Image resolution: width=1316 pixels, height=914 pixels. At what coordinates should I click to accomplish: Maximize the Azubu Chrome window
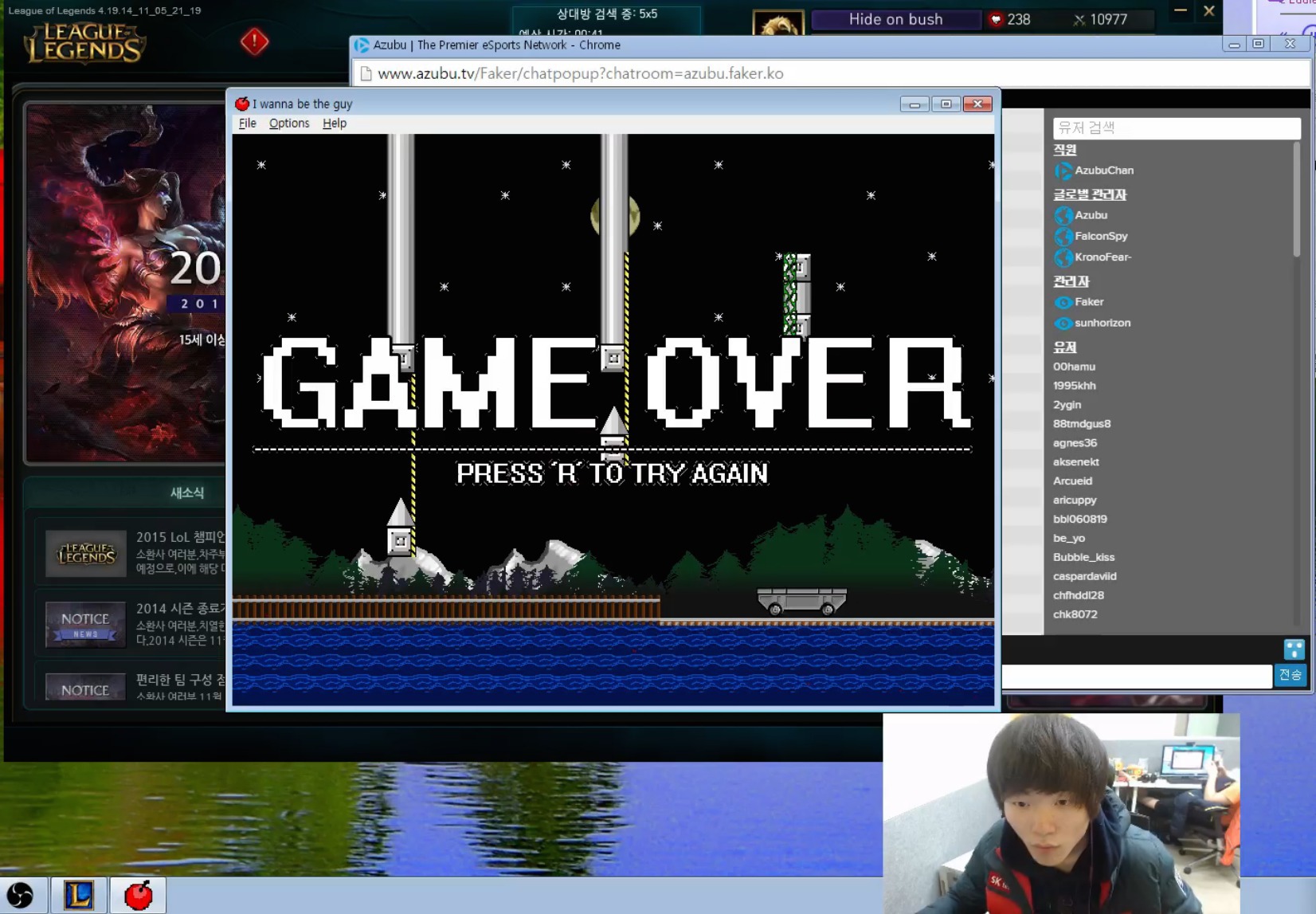[1259, 45]
